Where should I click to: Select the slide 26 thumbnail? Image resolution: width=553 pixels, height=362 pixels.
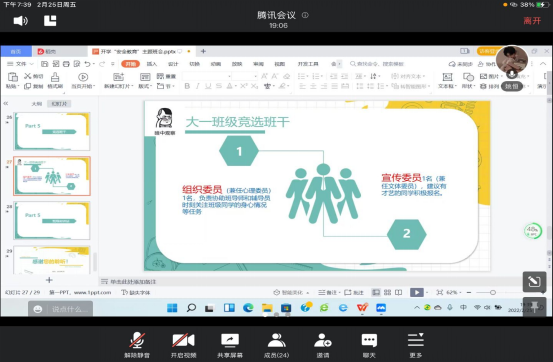[51, 131]
